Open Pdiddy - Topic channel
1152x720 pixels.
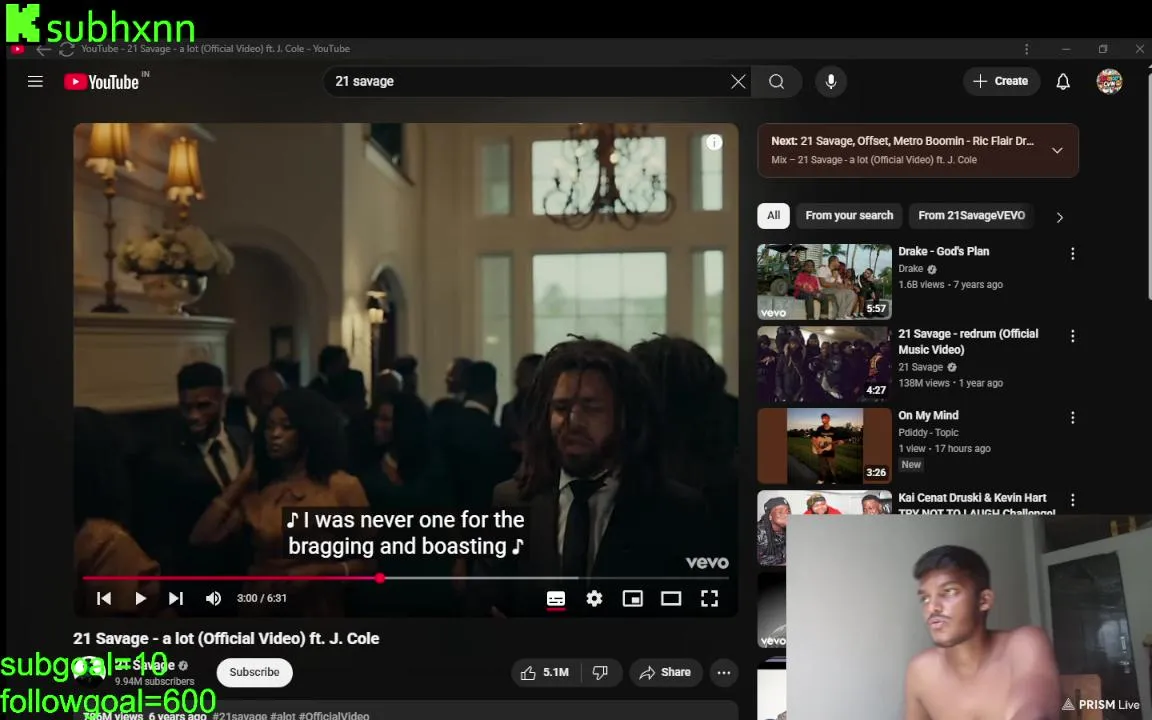click(928, 433)
